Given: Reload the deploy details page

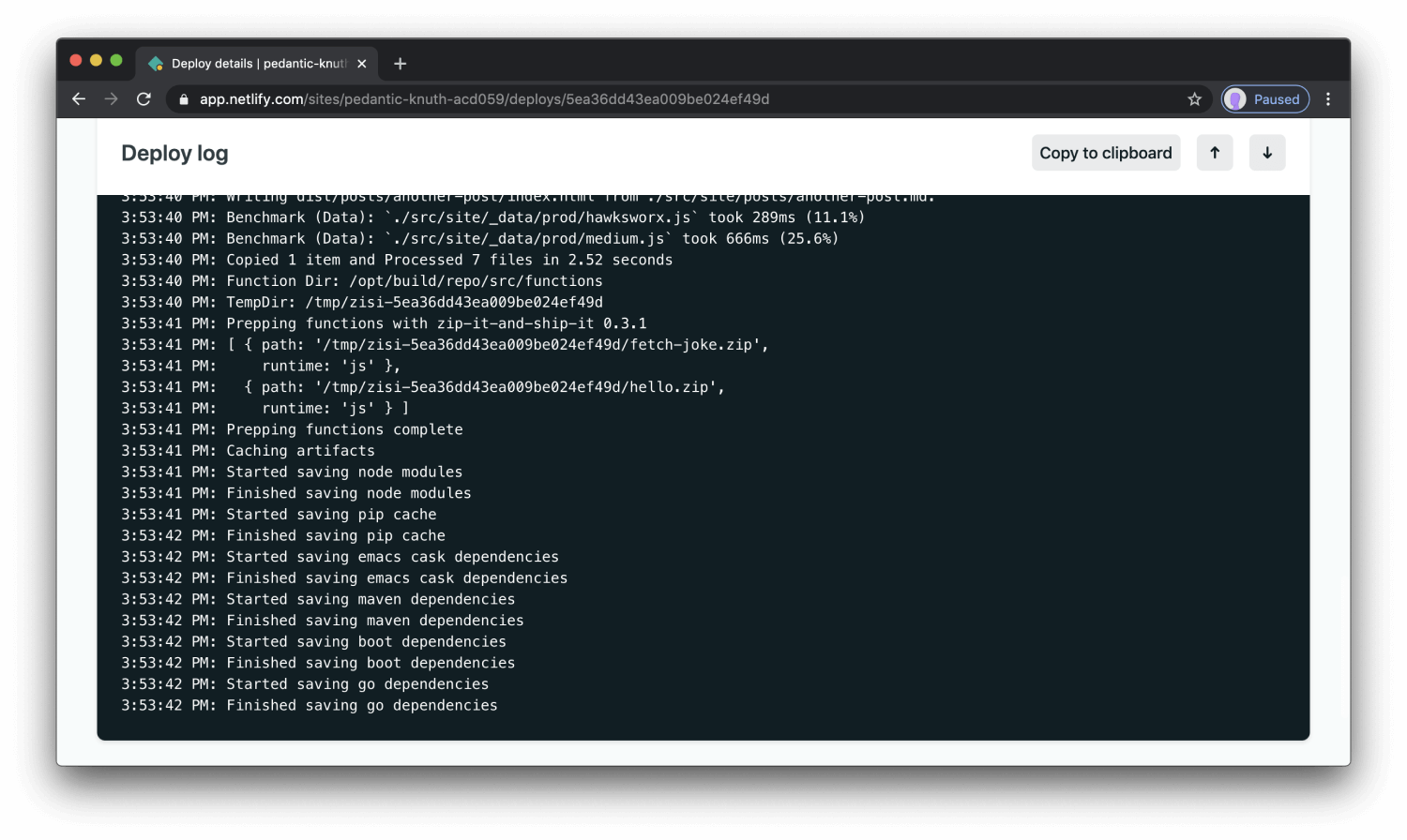Looking at the screenshot, I should (x=144, y=98).
